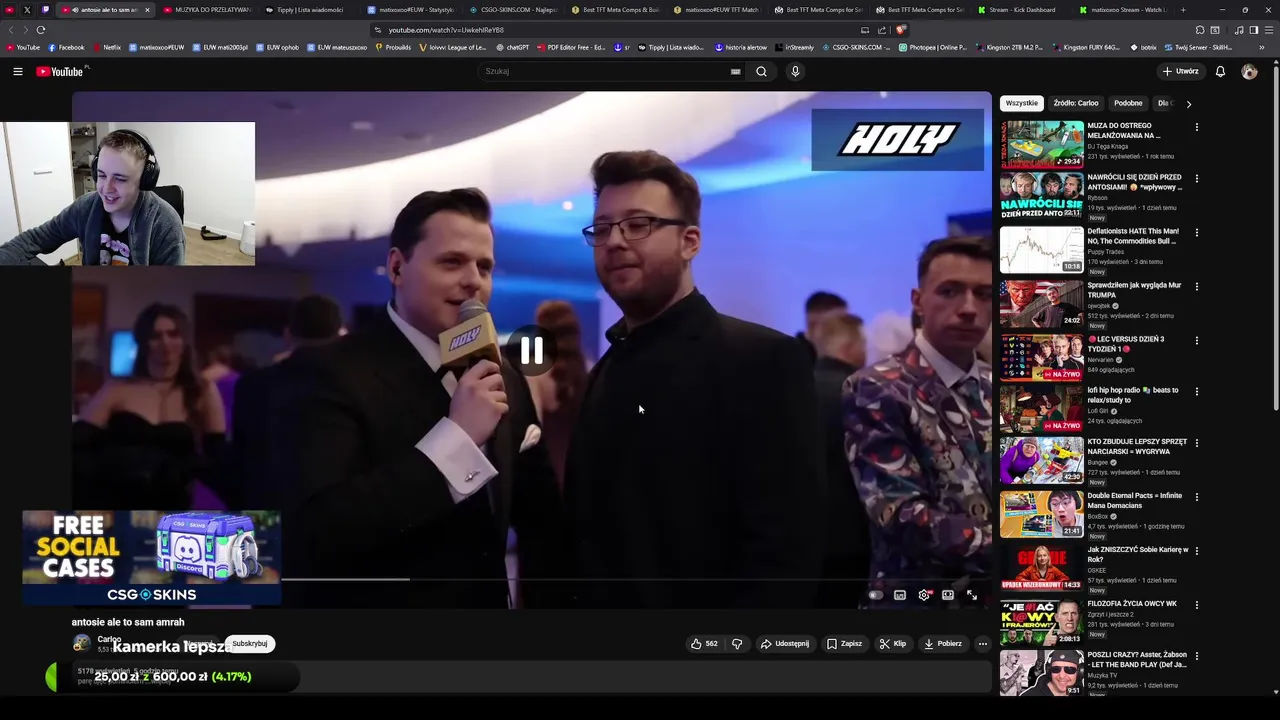Download the video with Pobierz
The width and height of the screenshot is (1280, 720).
pyautogui.click(x=943, y=644)
